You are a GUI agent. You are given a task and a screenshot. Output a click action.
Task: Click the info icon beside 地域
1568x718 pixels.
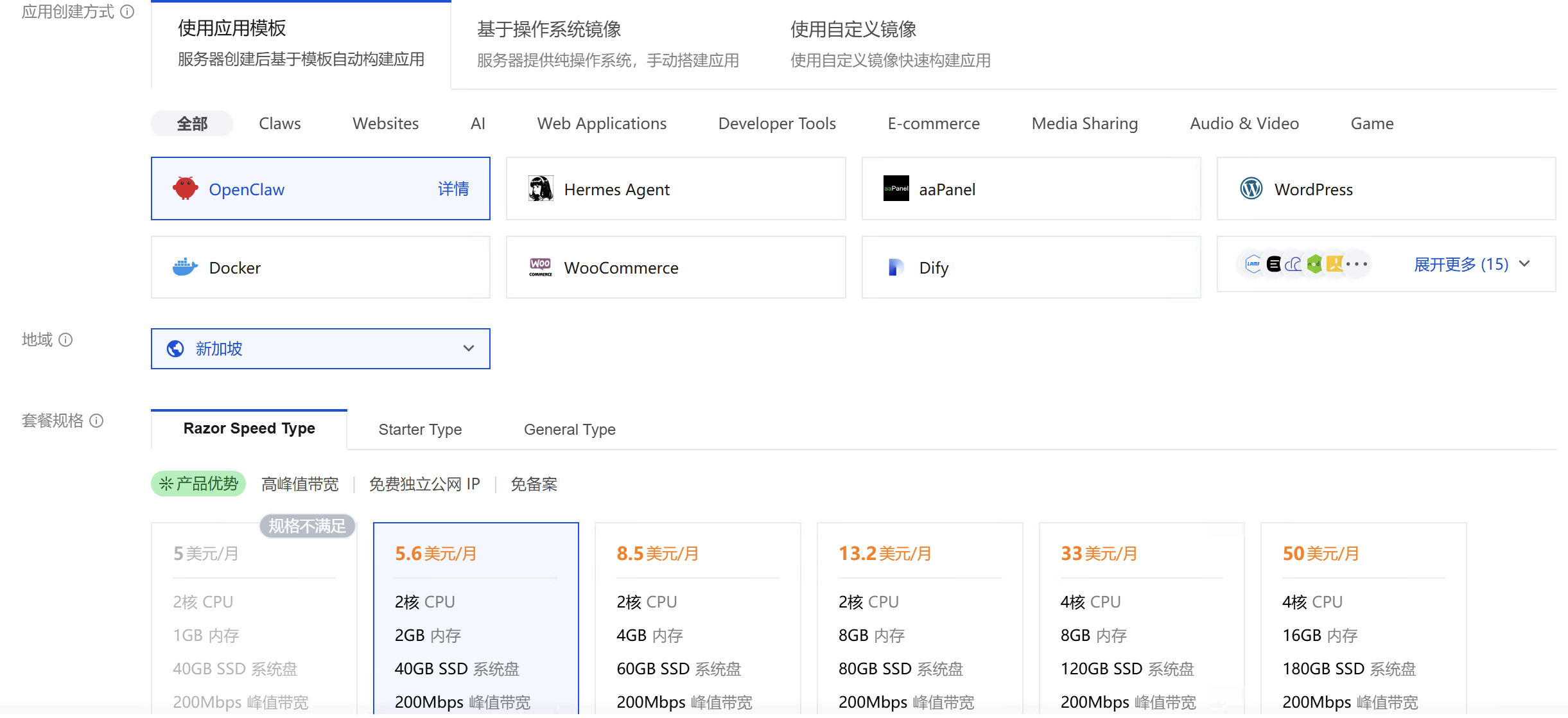(x=65, y=340)
